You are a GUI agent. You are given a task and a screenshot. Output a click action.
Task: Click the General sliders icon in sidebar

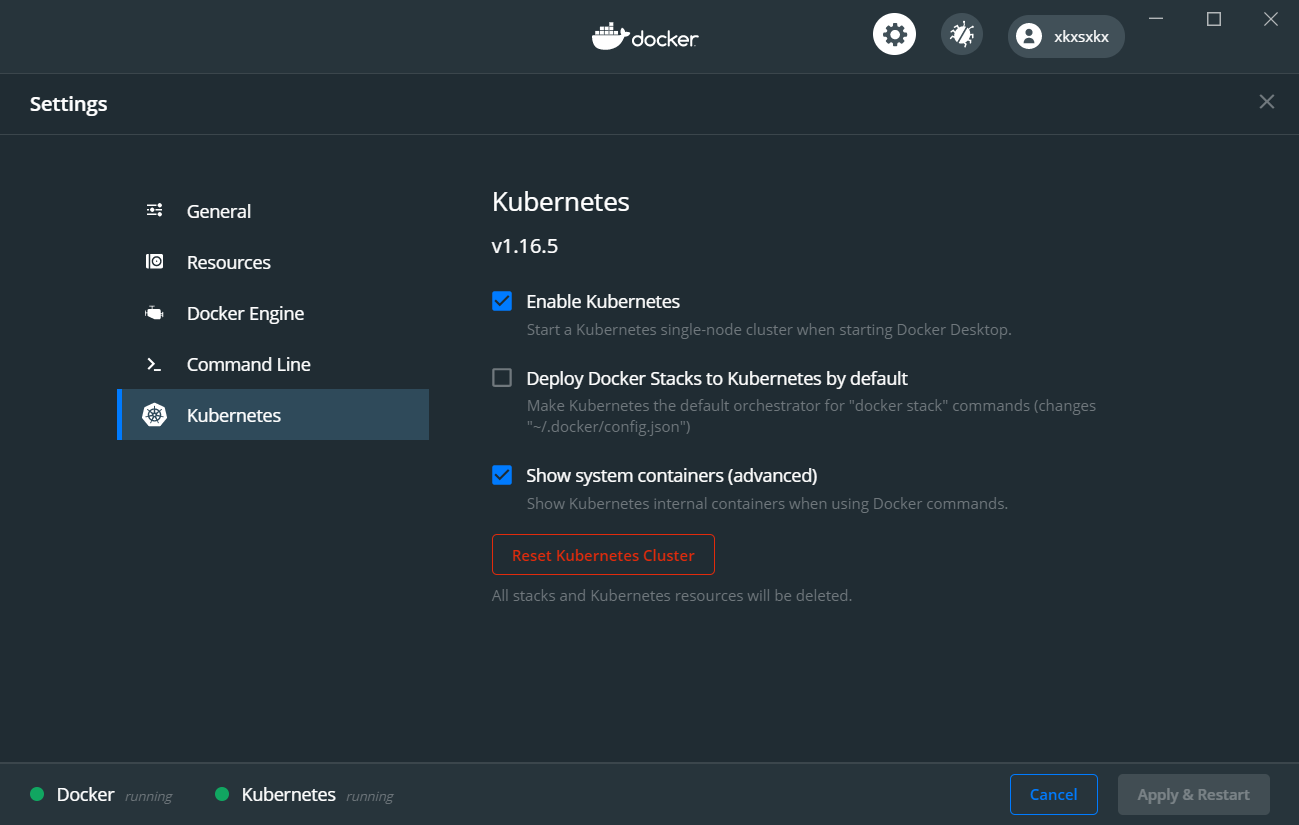pyautogui.click(x=154, y=210)
